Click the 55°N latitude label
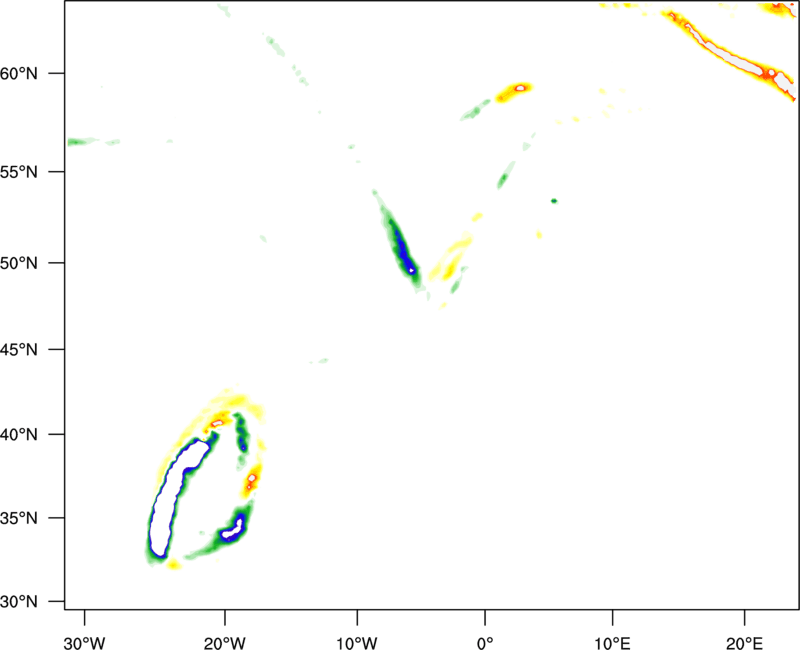The height and width of the screenshot is (650, 800). [x=19, y=172]
